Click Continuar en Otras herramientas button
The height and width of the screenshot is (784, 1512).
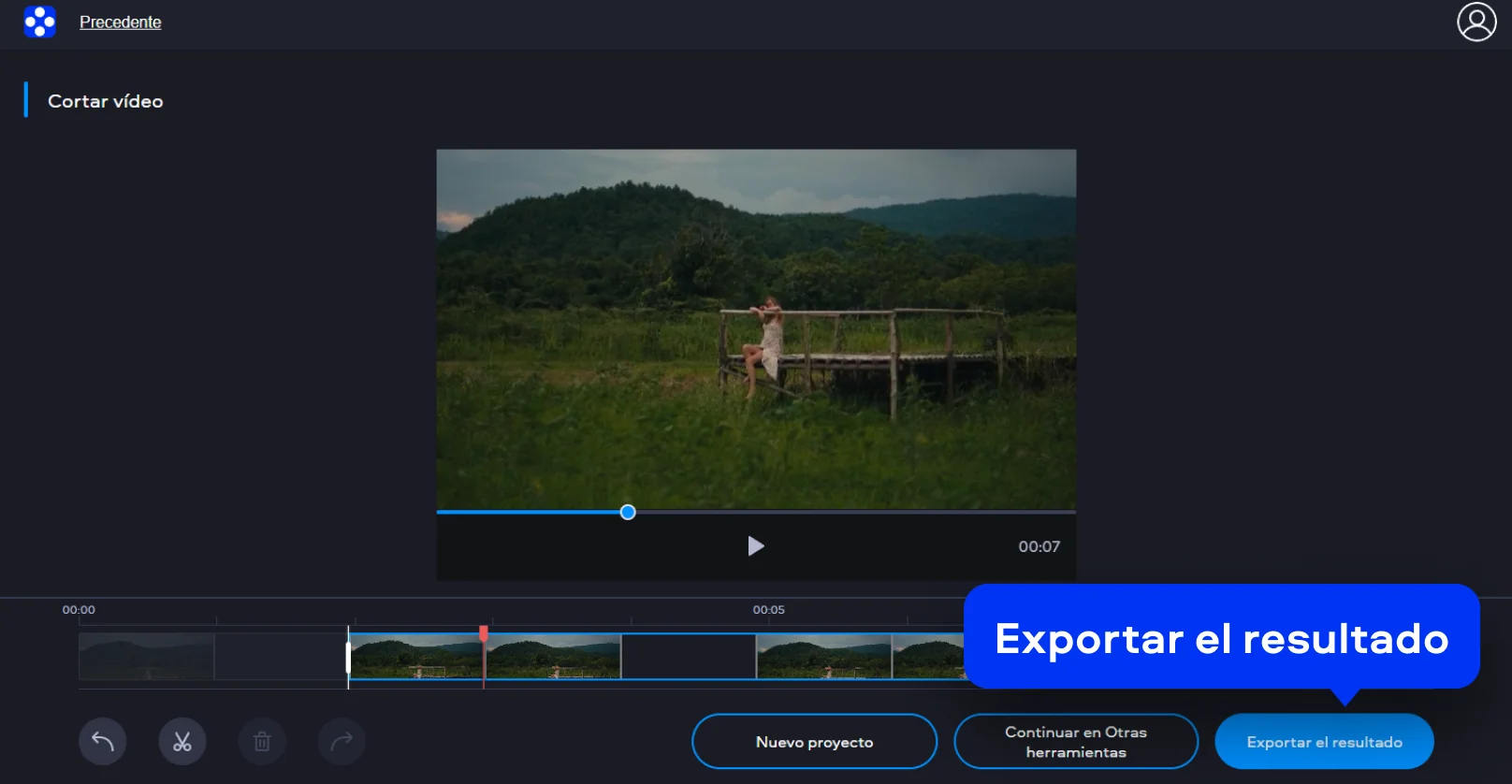click(1076, 742)
